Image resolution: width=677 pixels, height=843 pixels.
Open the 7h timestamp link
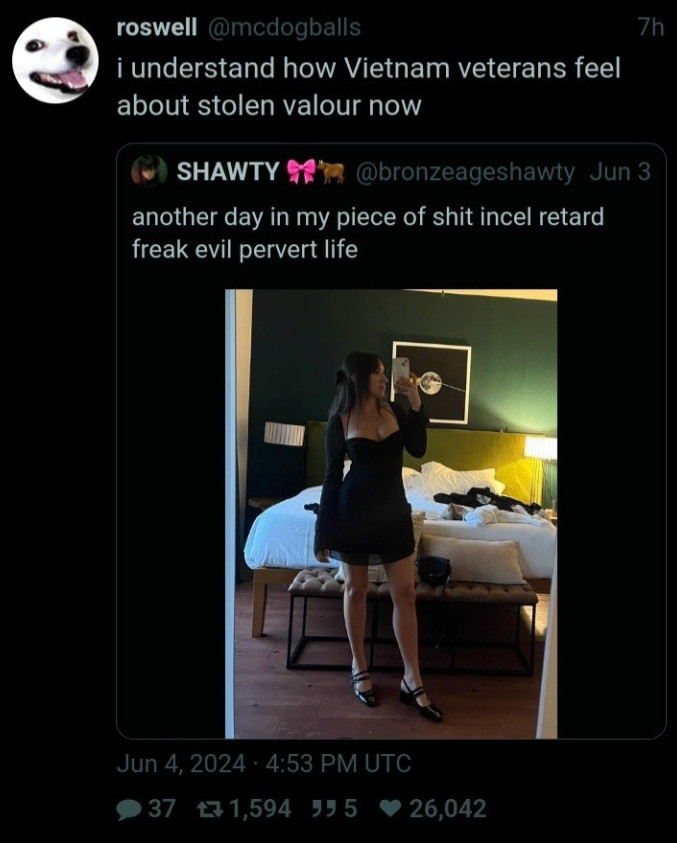[651, 27]
